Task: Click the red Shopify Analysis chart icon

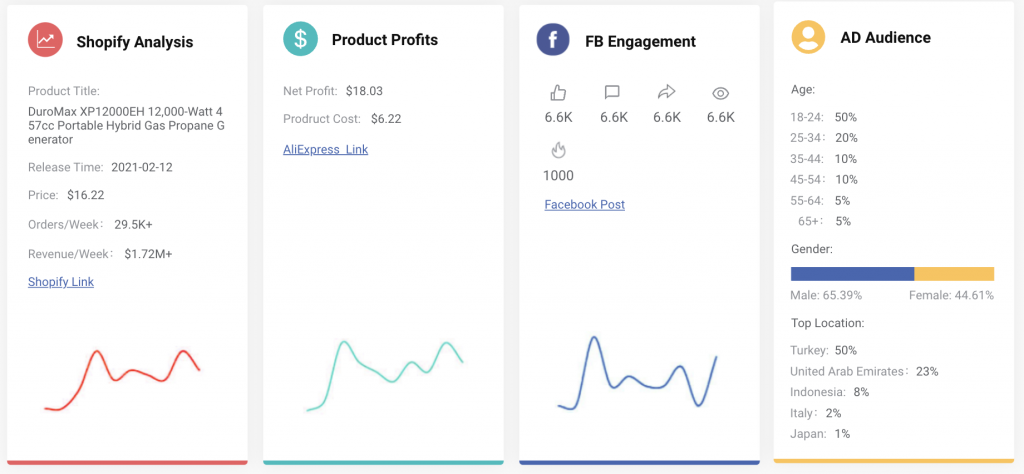Action: 45,41
